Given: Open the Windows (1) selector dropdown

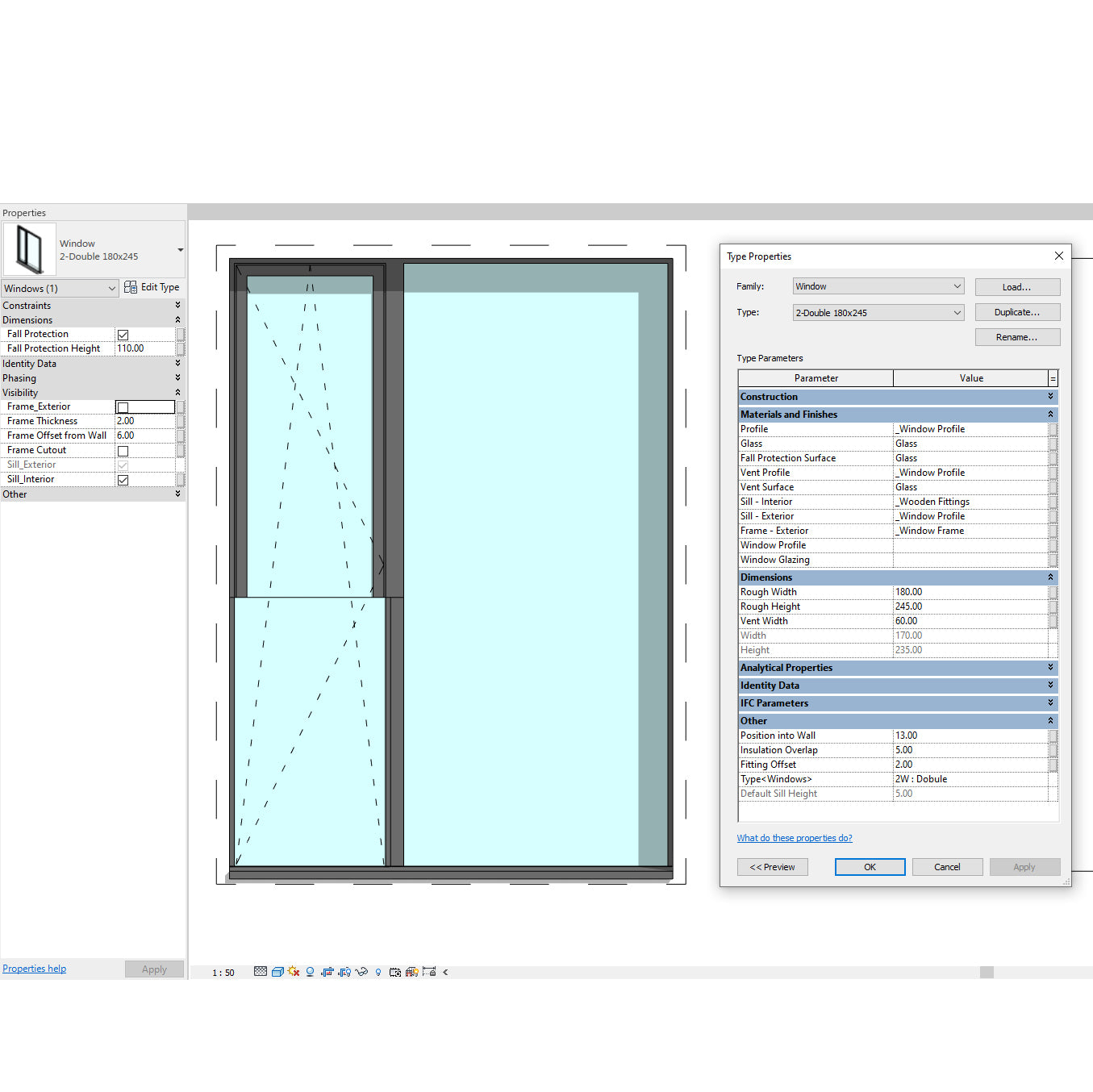Looking at the screenshot, I should 112,288.
